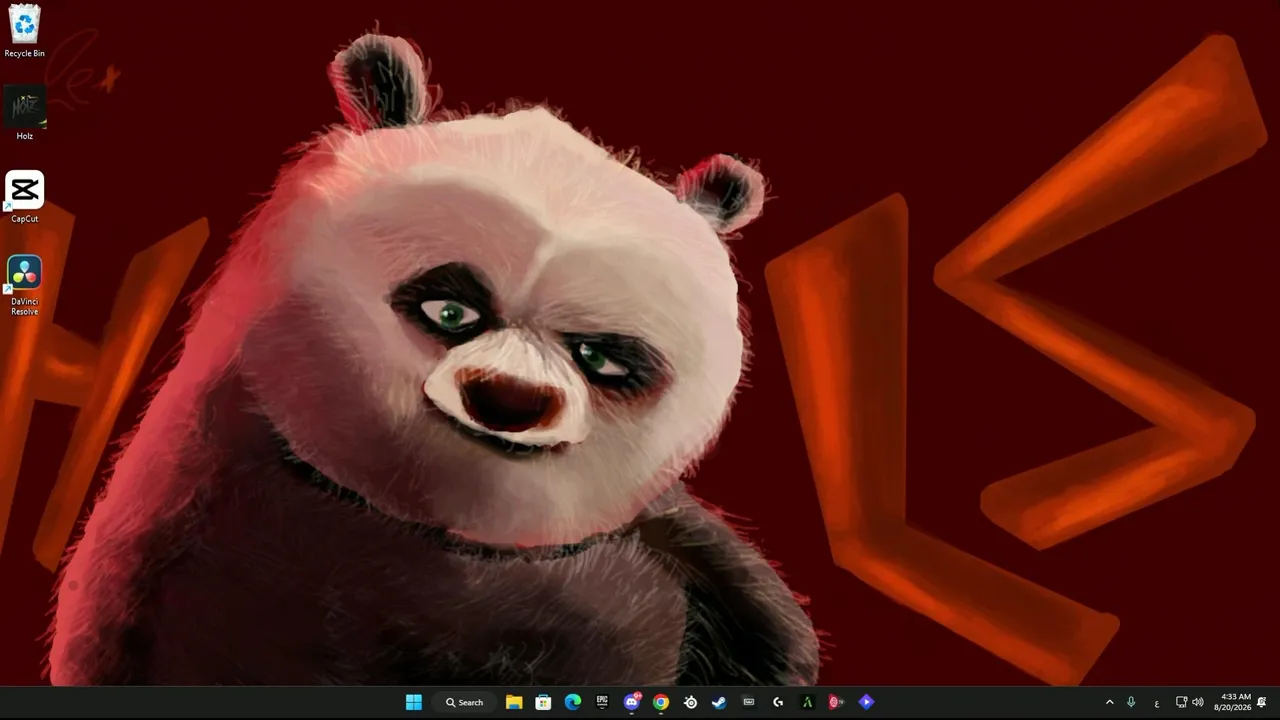
Task: Open File Explorer from the taskbar
Action: coord(514,702)
